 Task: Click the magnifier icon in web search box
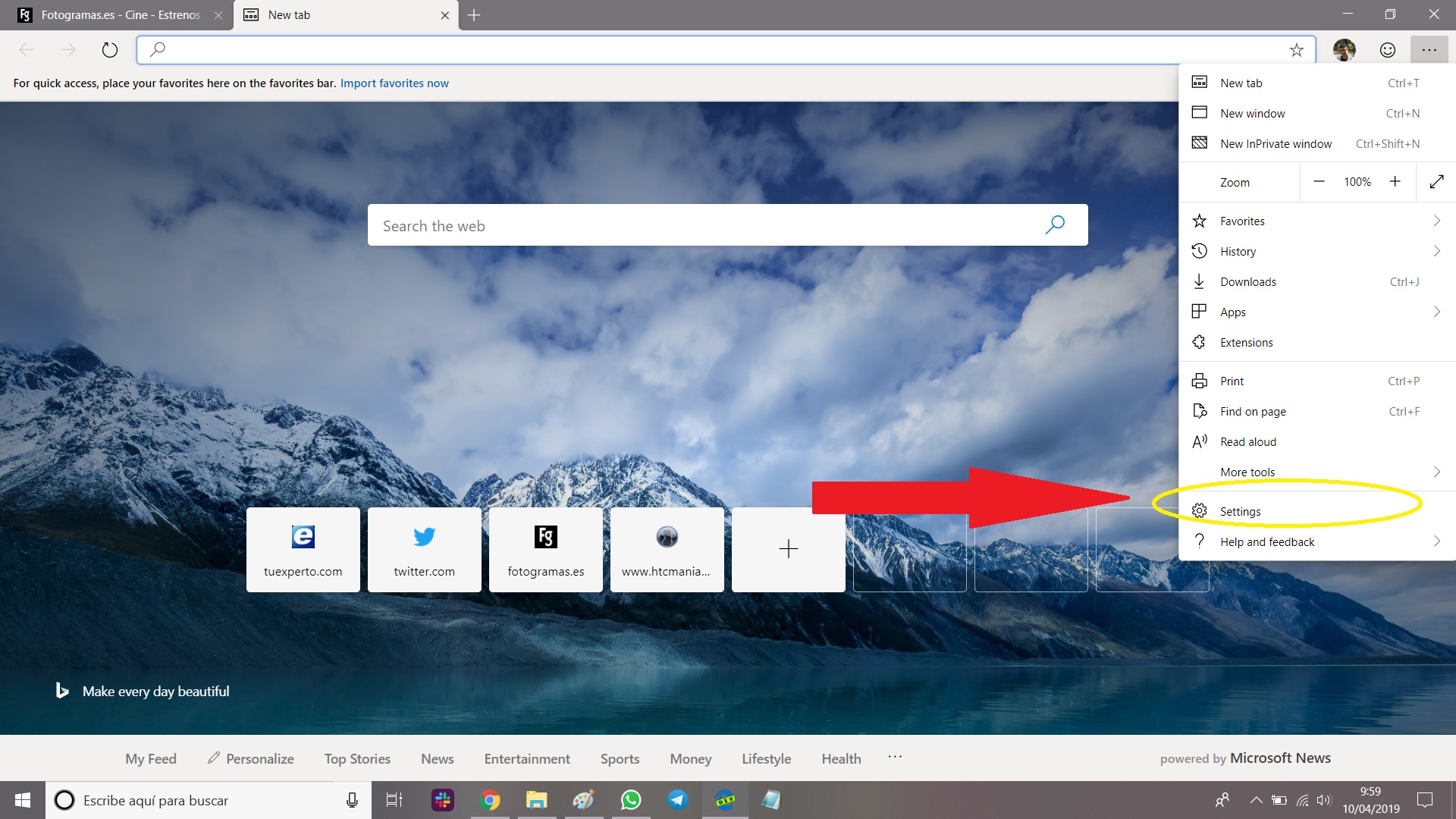pos(1055,224)
